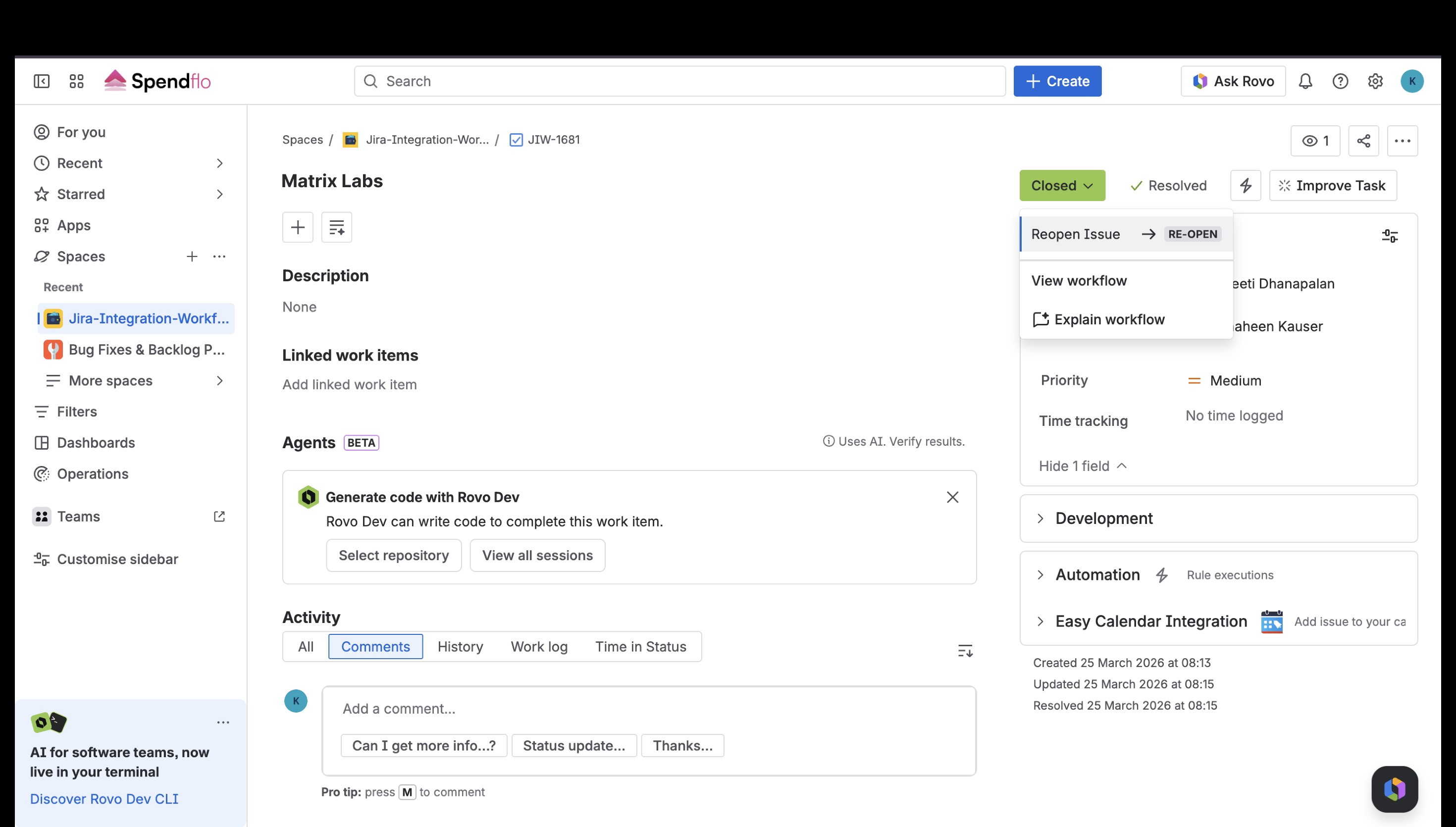Insert 'Can I get more info...?' suggestion
Screen dimensions: 1456x827
tap(423, 745)
